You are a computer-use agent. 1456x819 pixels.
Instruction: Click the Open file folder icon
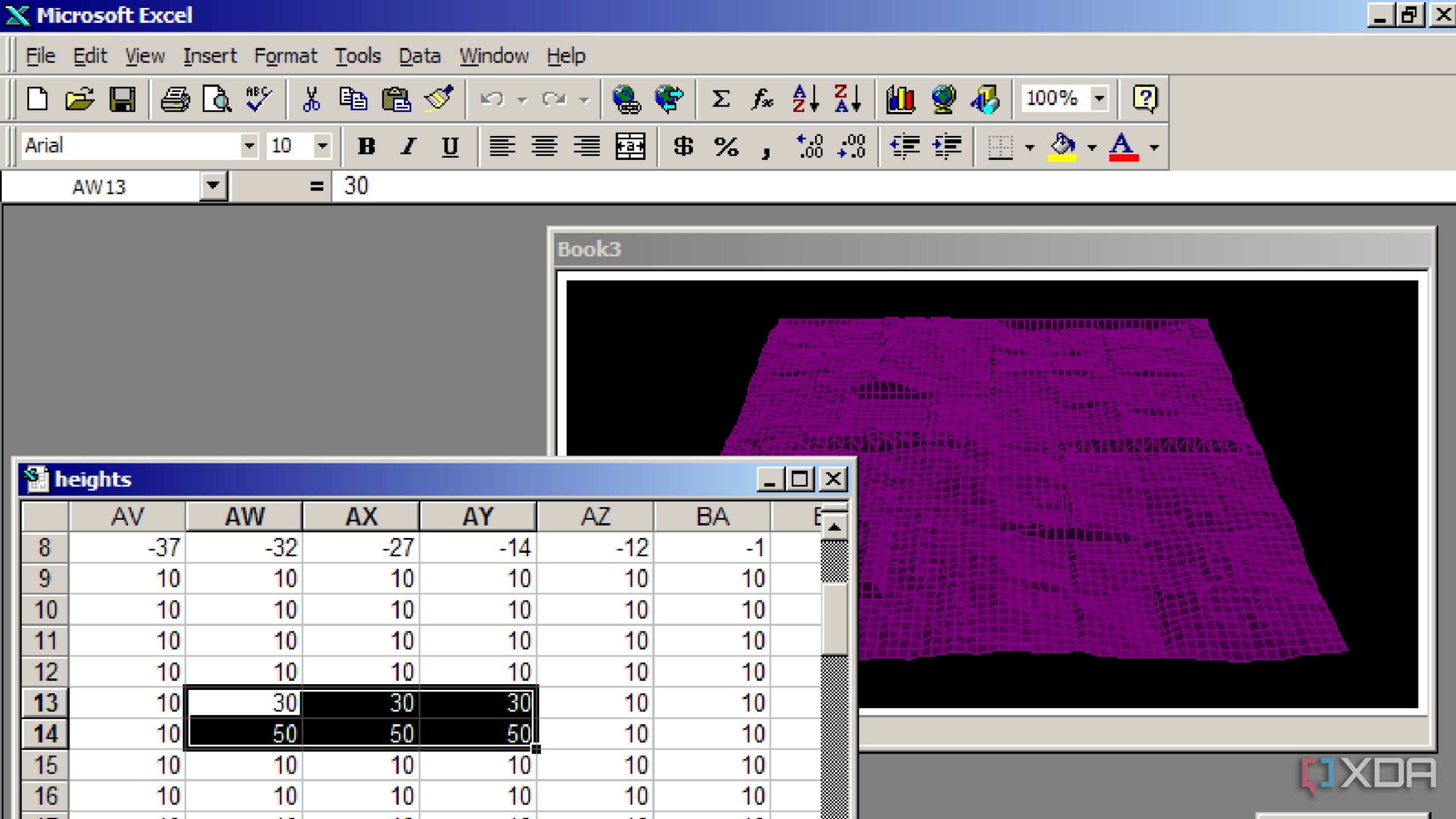pos(80,100)
